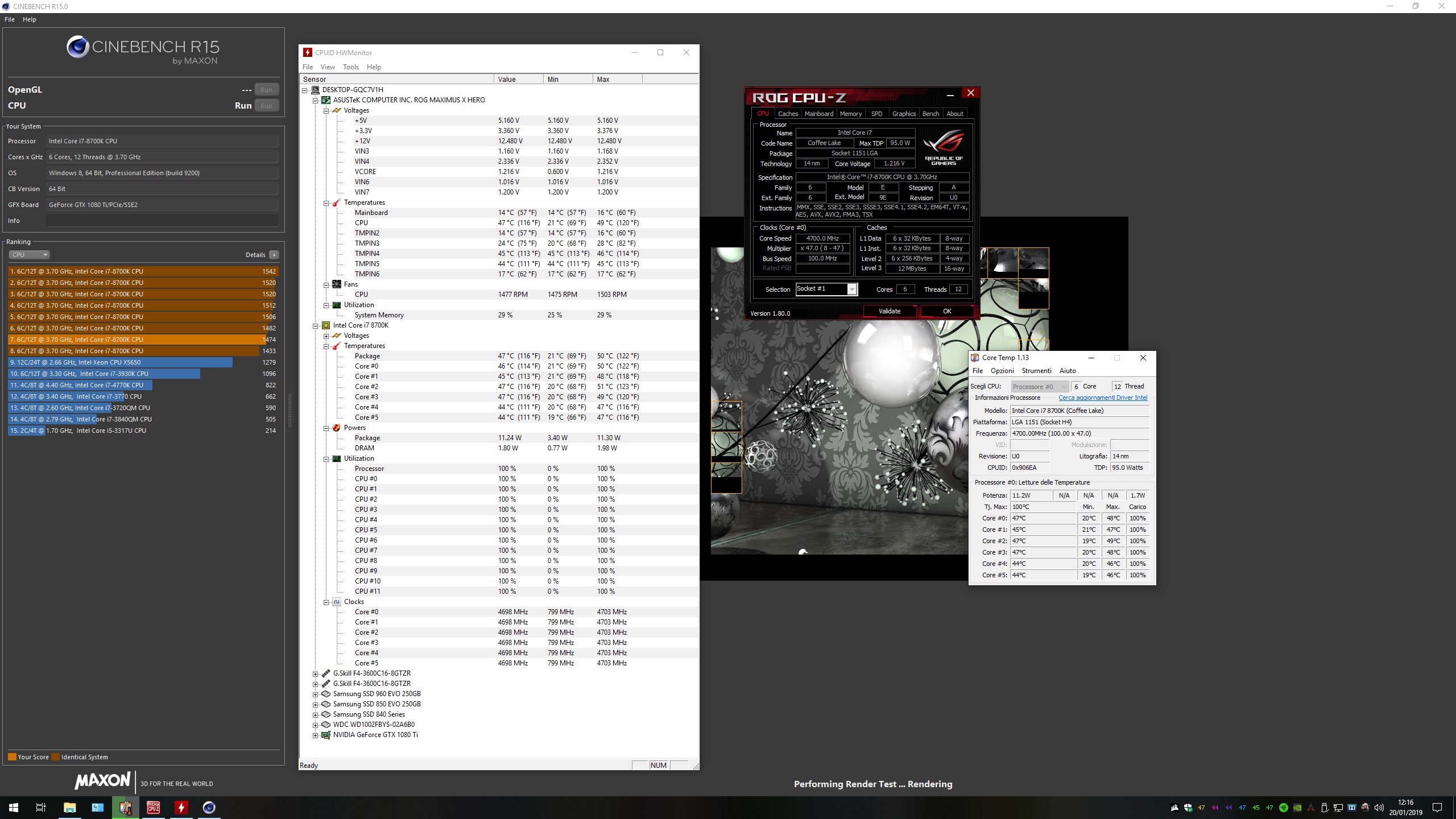Open the volume control in the tray

click(1379, 808)
